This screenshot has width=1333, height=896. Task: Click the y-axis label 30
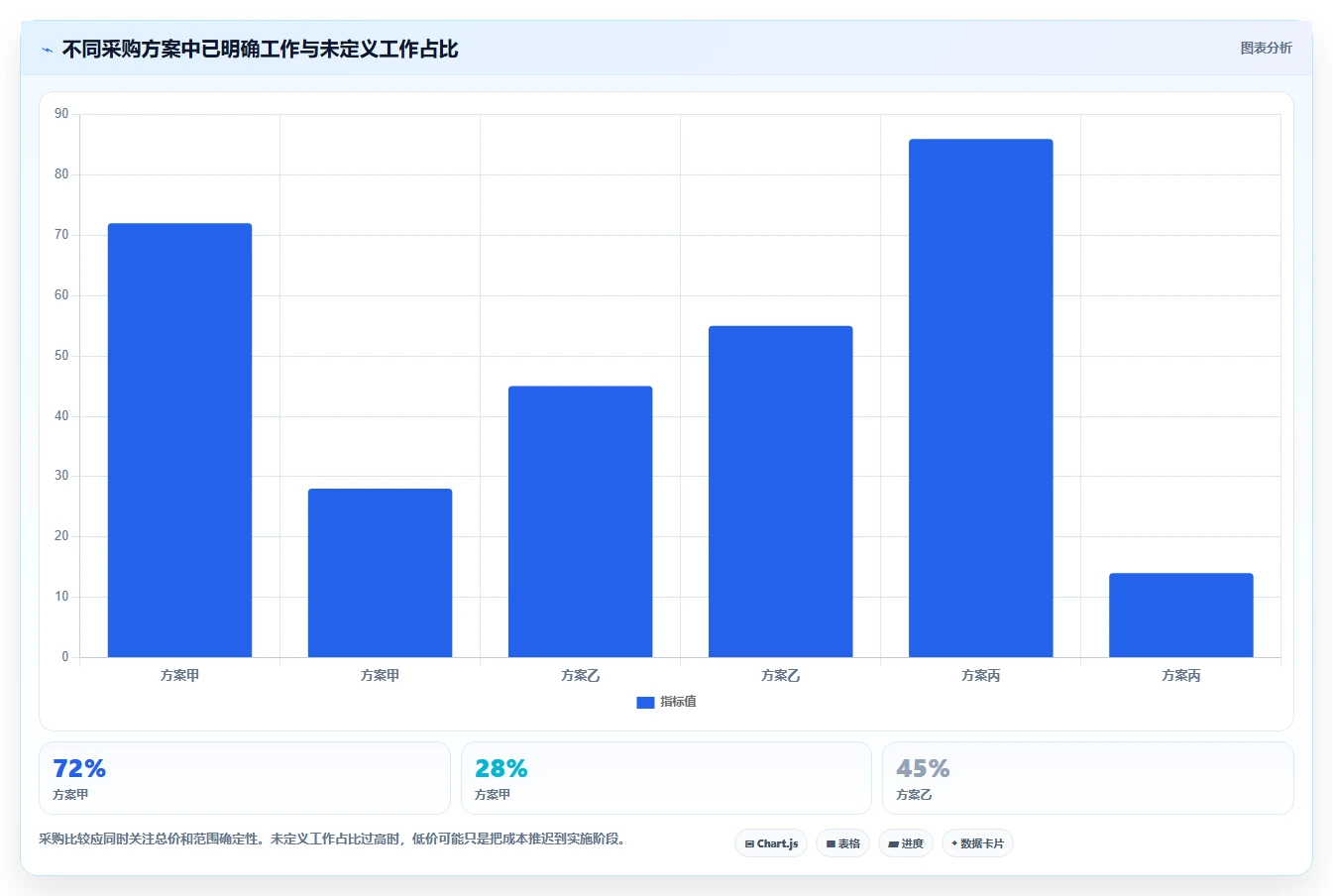click(x=61, y=476)
